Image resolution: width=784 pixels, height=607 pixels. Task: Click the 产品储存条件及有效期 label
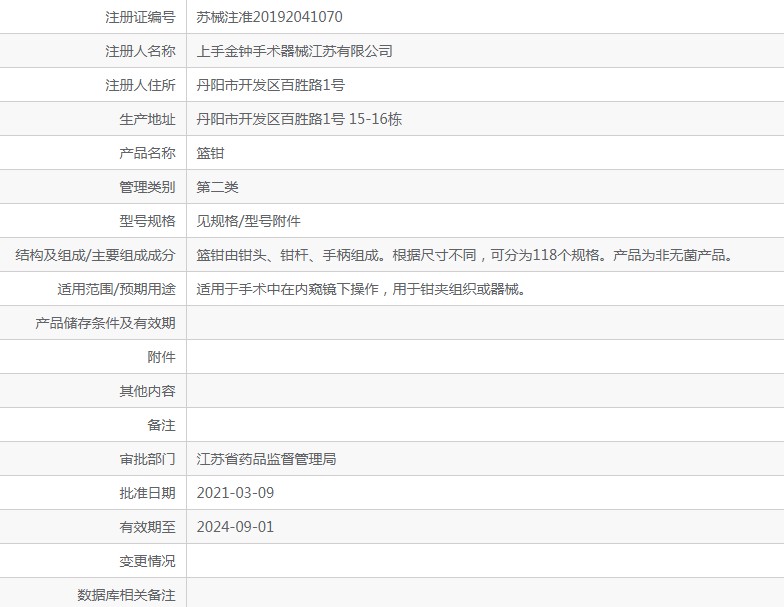pyautogui.click(x=105, y=323)
